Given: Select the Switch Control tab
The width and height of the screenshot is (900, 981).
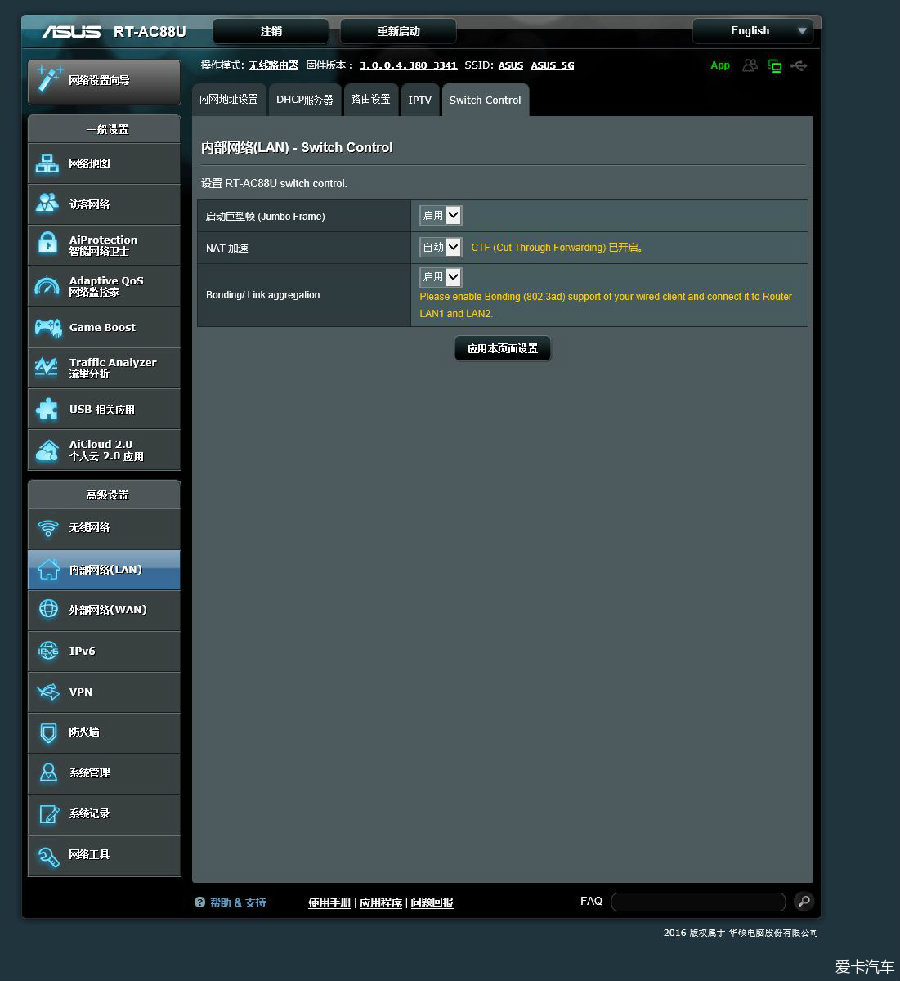Looking at the screenshot, I should point(485,99).
